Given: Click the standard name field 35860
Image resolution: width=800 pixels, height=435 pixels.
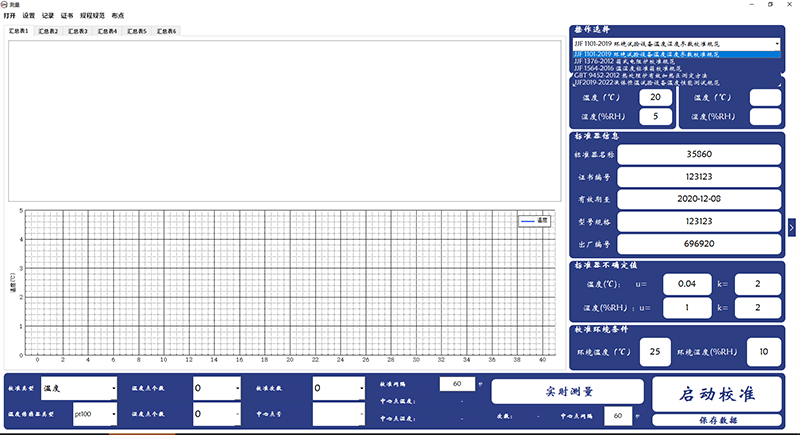Looking at the screenshot, I should click(x=699, y=154).
